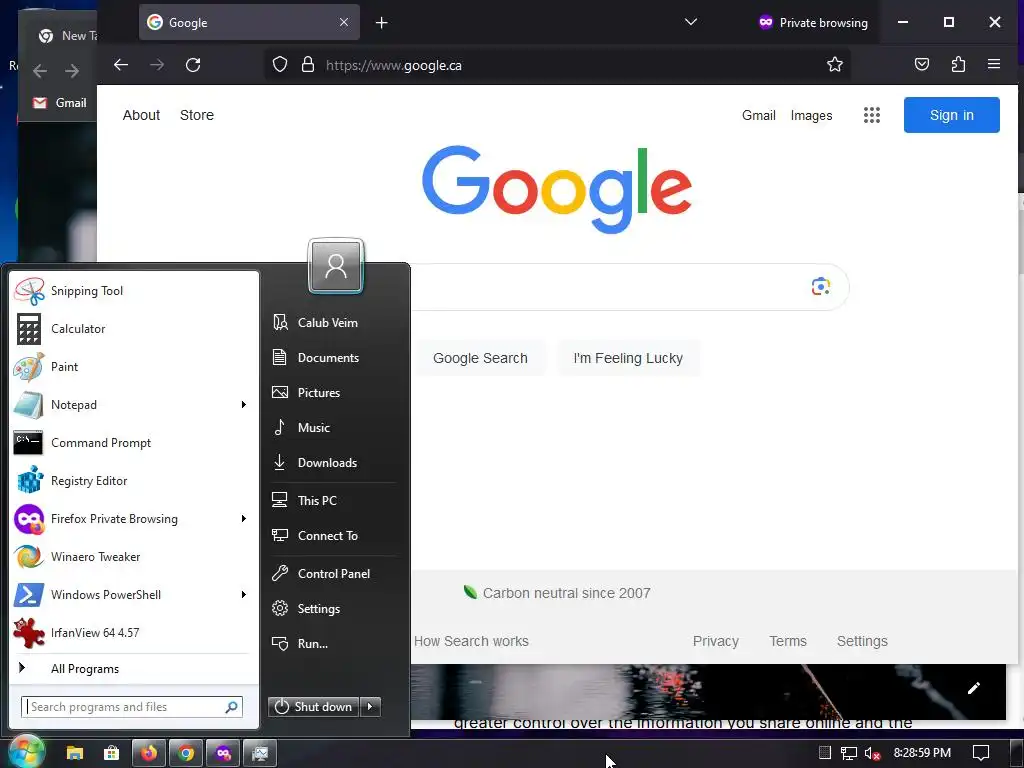Follow the Google About link
Viewport: 1024px width, 768px height.
pyautogui.click(x=141, y=115)
